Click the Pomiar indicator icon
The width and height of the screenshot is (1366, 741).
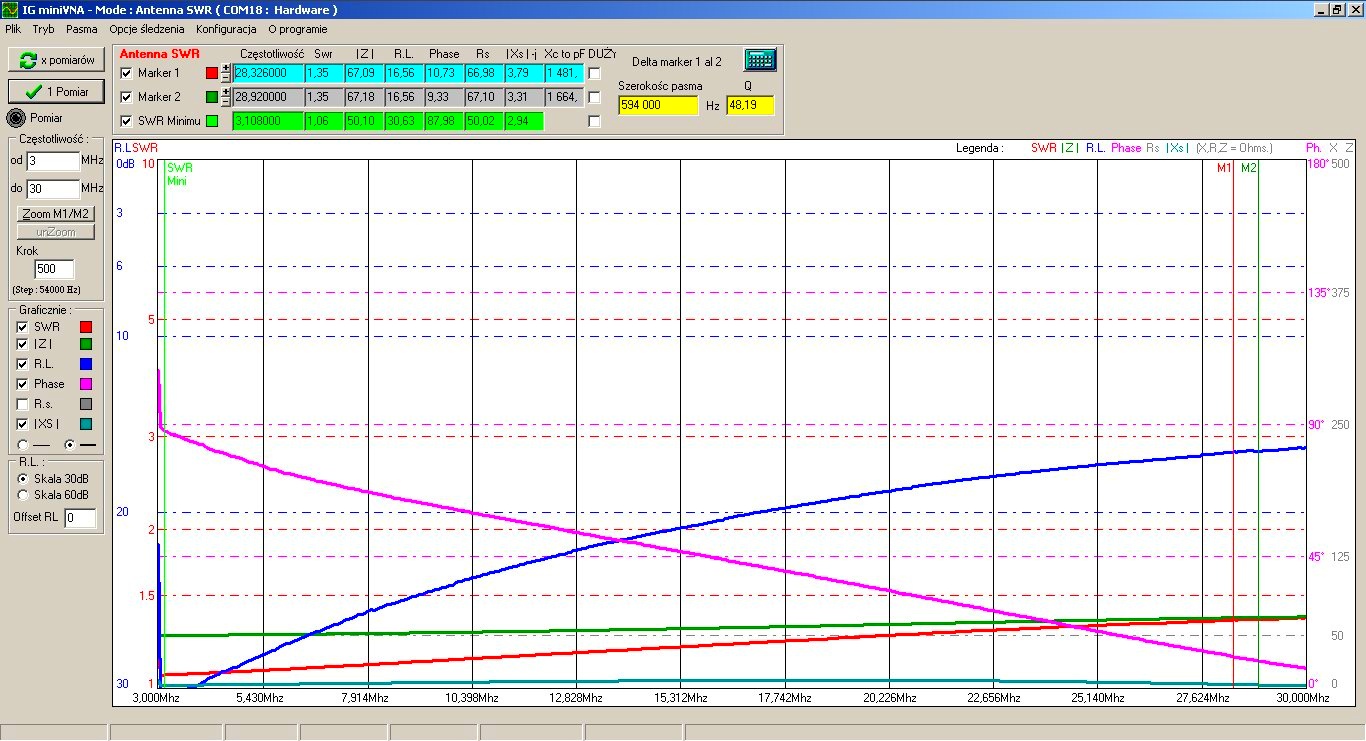16,117
